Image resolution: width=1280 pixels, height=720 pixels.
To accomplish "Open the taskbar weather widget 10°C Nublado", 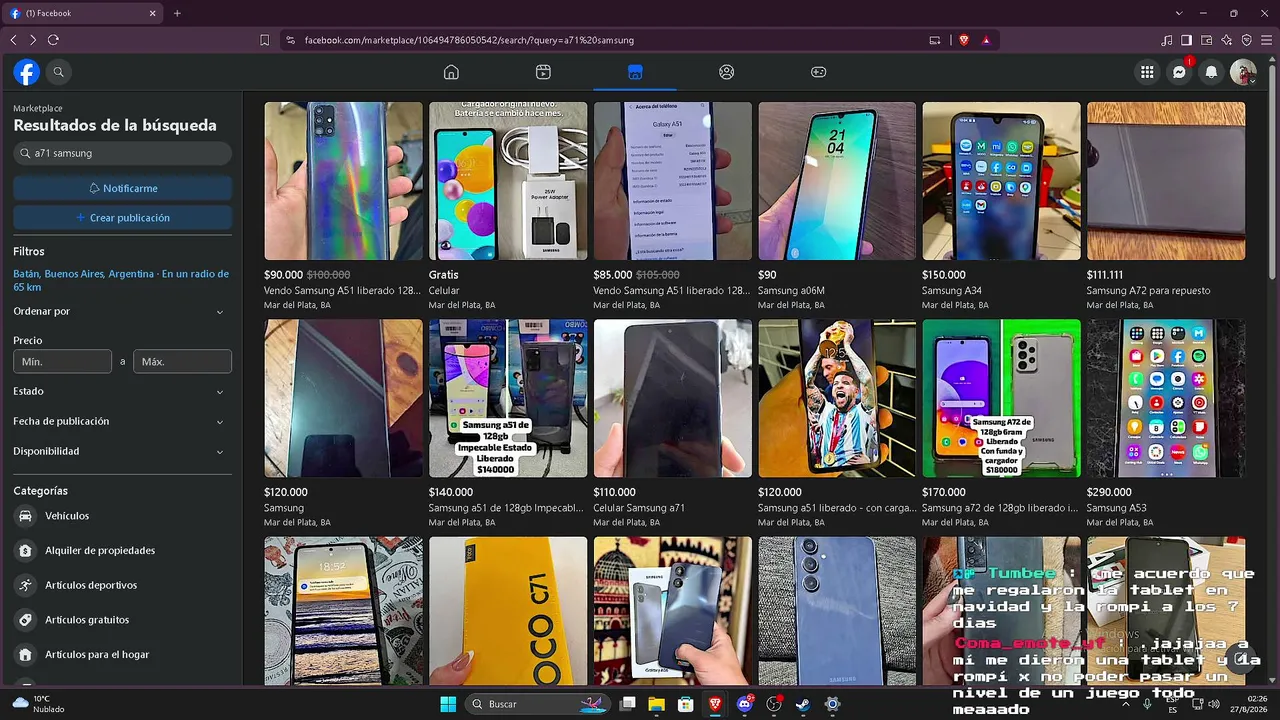I will (x=38, y=704).
